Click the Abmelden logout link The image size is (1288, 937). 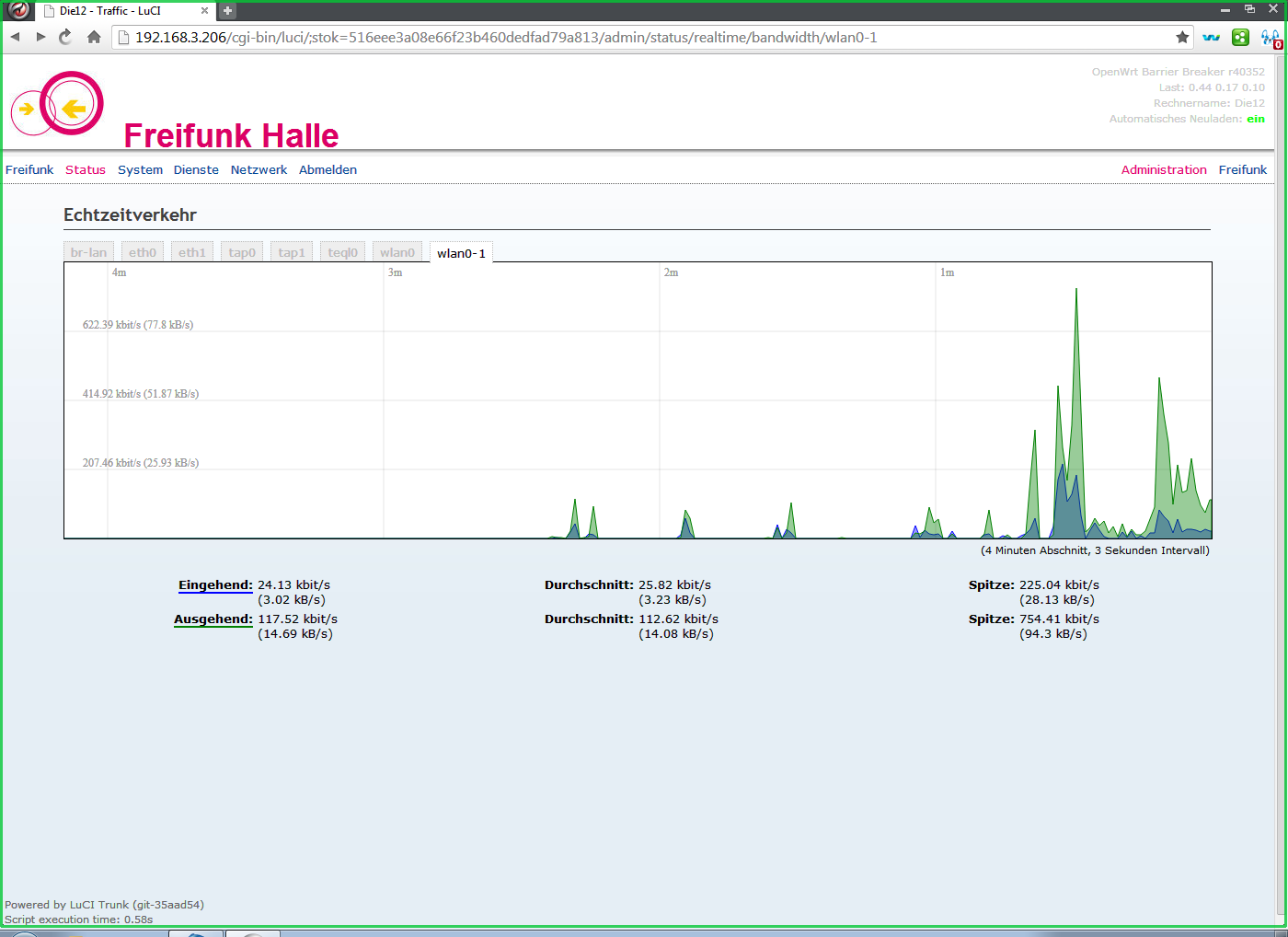(x=328, y=170)
